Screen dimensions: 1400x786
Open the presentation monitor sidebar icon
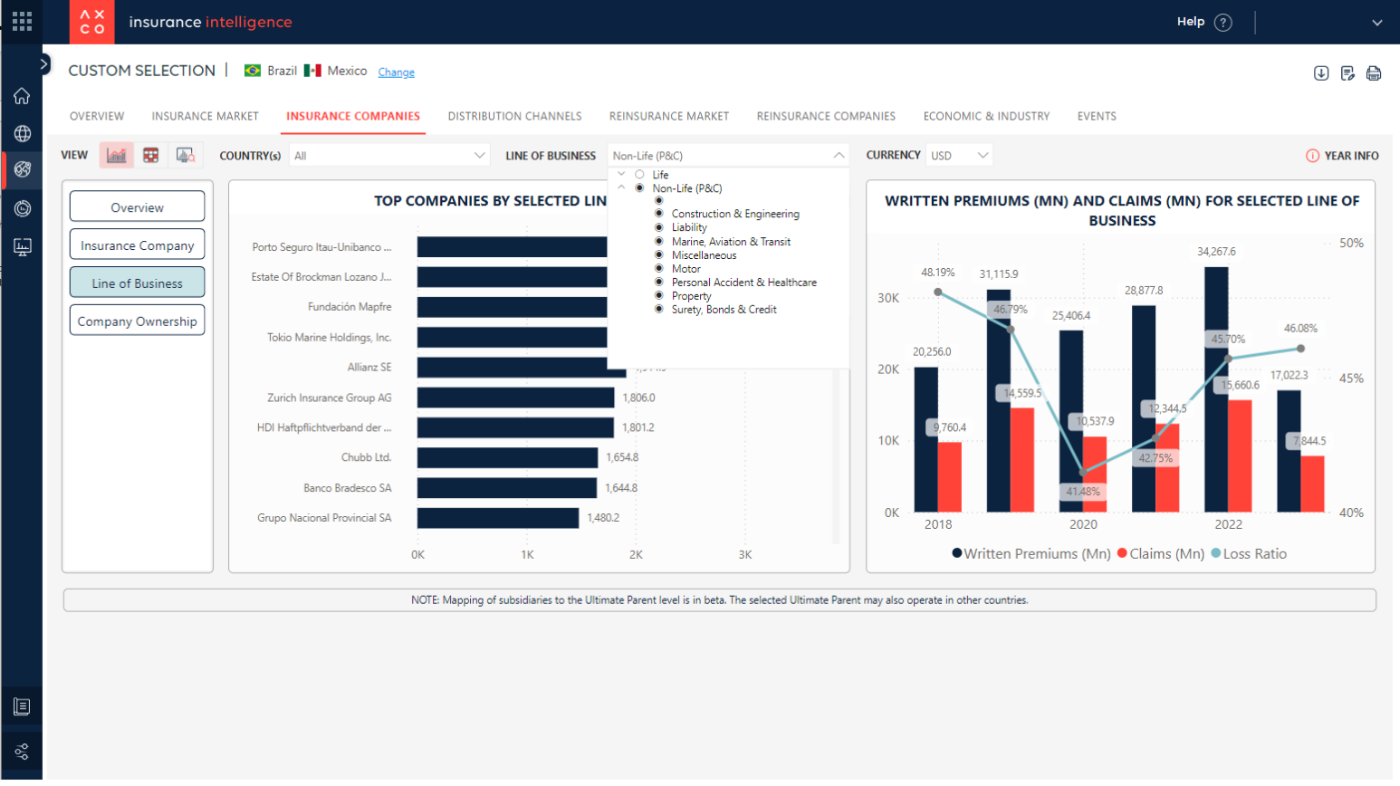tap(22, 246)
